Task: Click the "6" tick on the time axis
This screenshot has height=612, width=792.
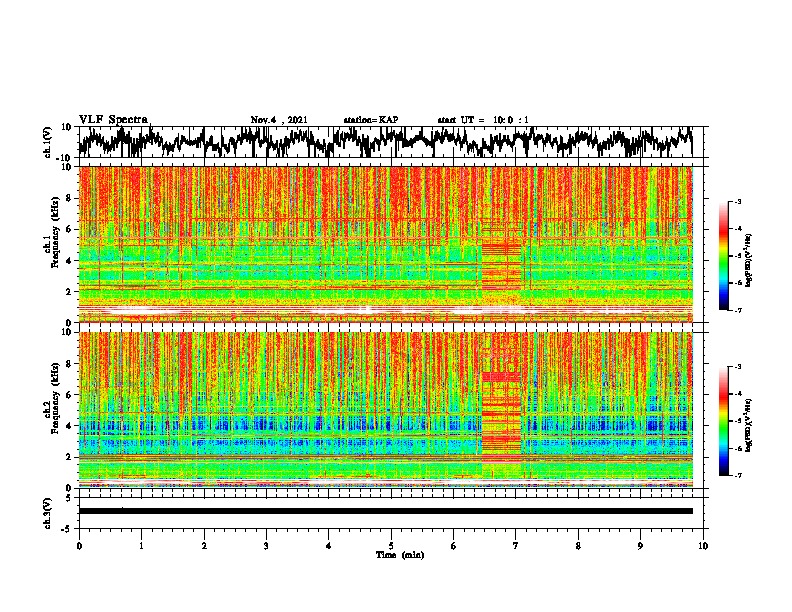Action: 454,546
